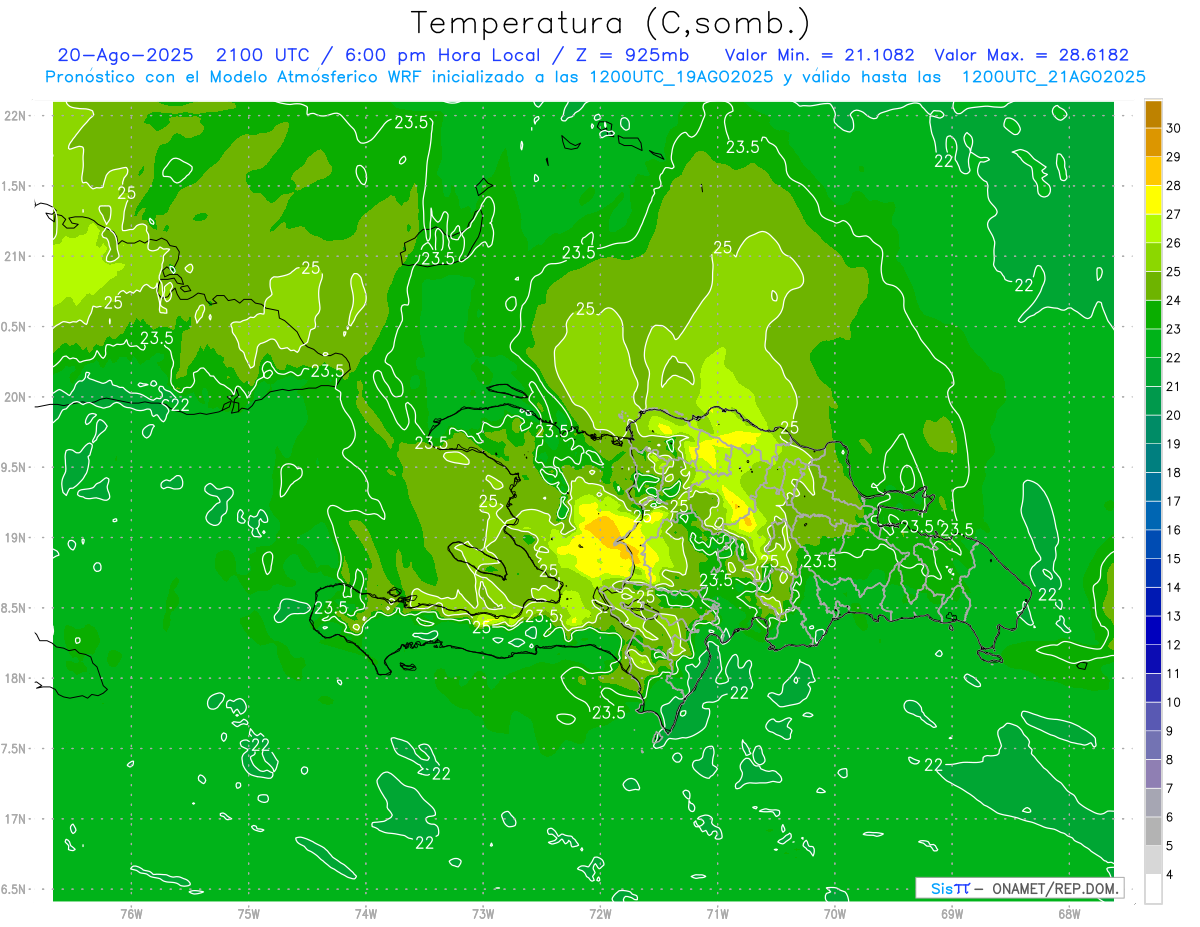Click the '71W' longitude axis label

(717, 914)
